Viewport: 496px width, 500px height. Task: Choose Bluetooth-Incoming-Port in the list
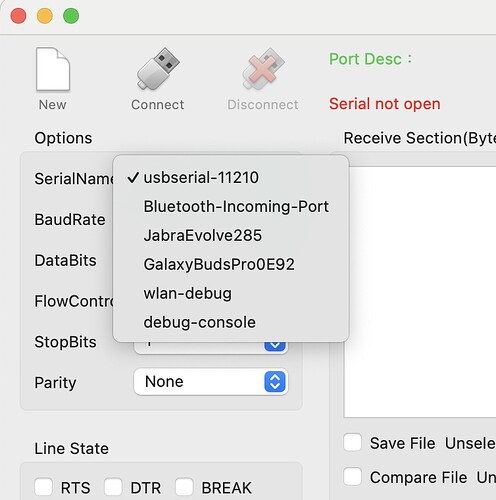[231, 206]
